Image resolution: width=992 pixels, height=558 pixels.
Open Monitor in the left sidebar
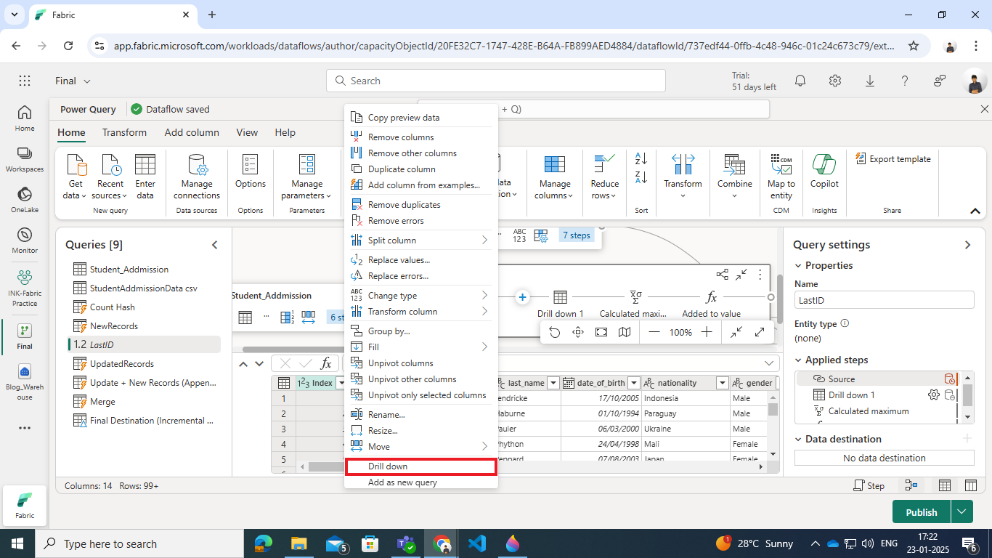coord(24,240)
